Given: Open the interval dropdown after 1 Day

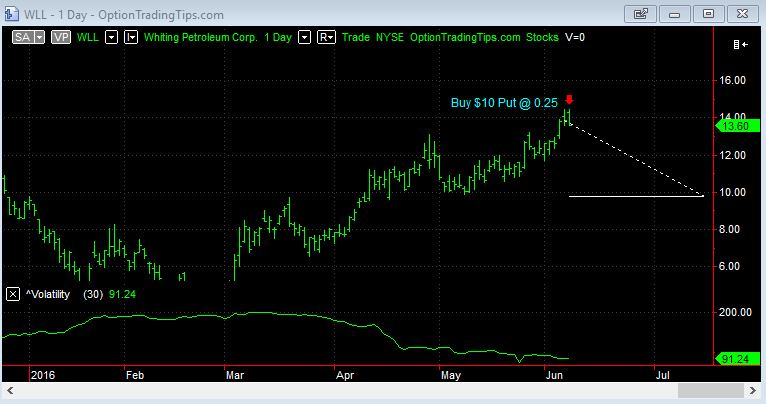Looking at the screenshot, I should point(304,37).
